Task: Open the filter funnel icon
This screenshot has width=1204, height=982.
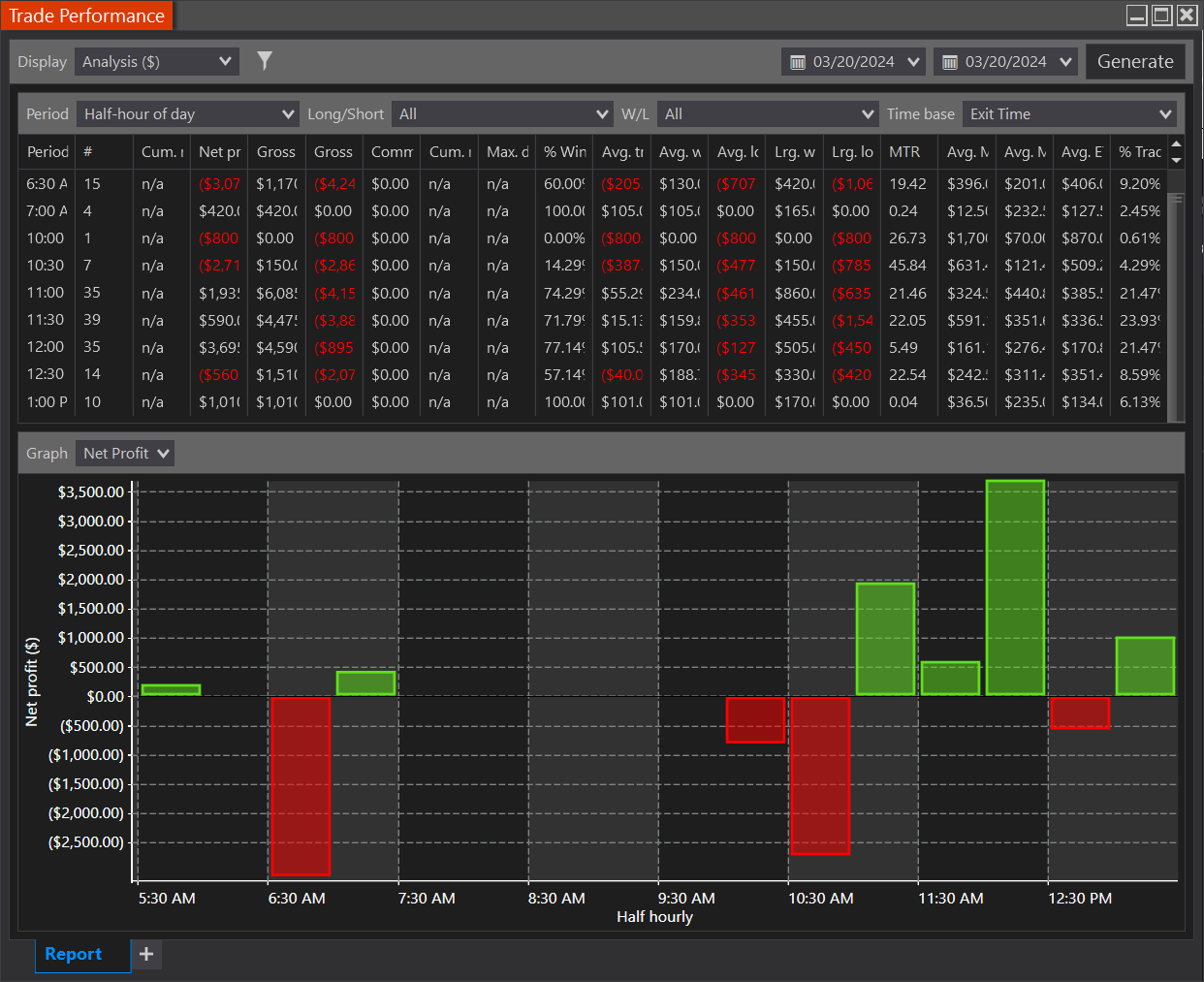Action: tap(264, 61)
